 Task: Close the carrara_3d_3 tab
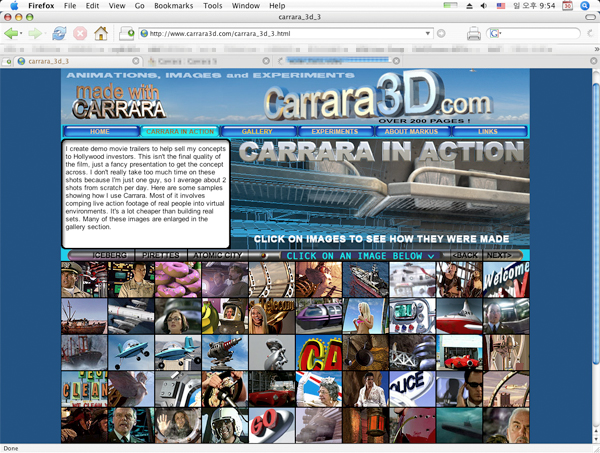coord(135,61)
